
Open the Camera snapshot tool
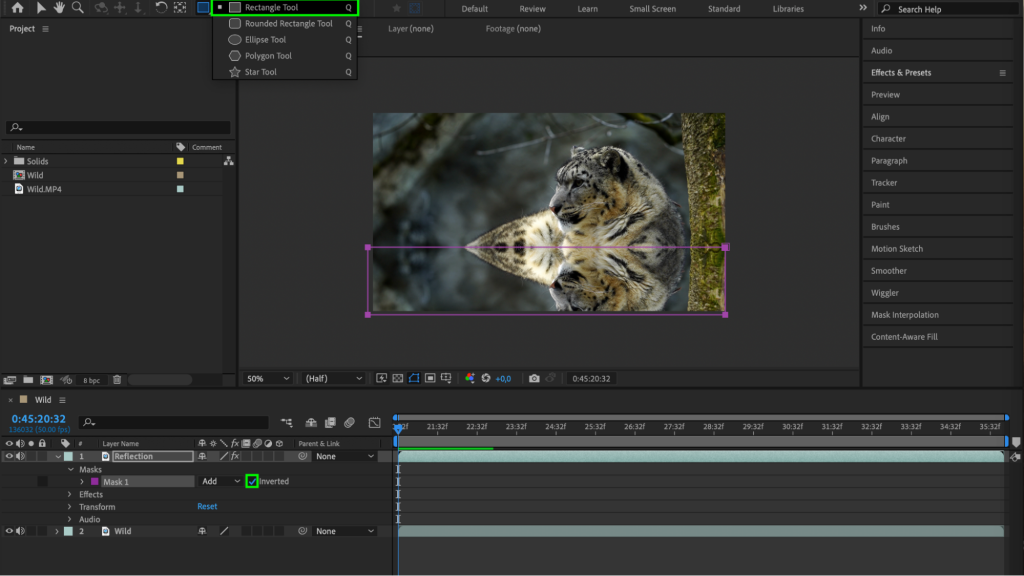(x=534, y=378)
